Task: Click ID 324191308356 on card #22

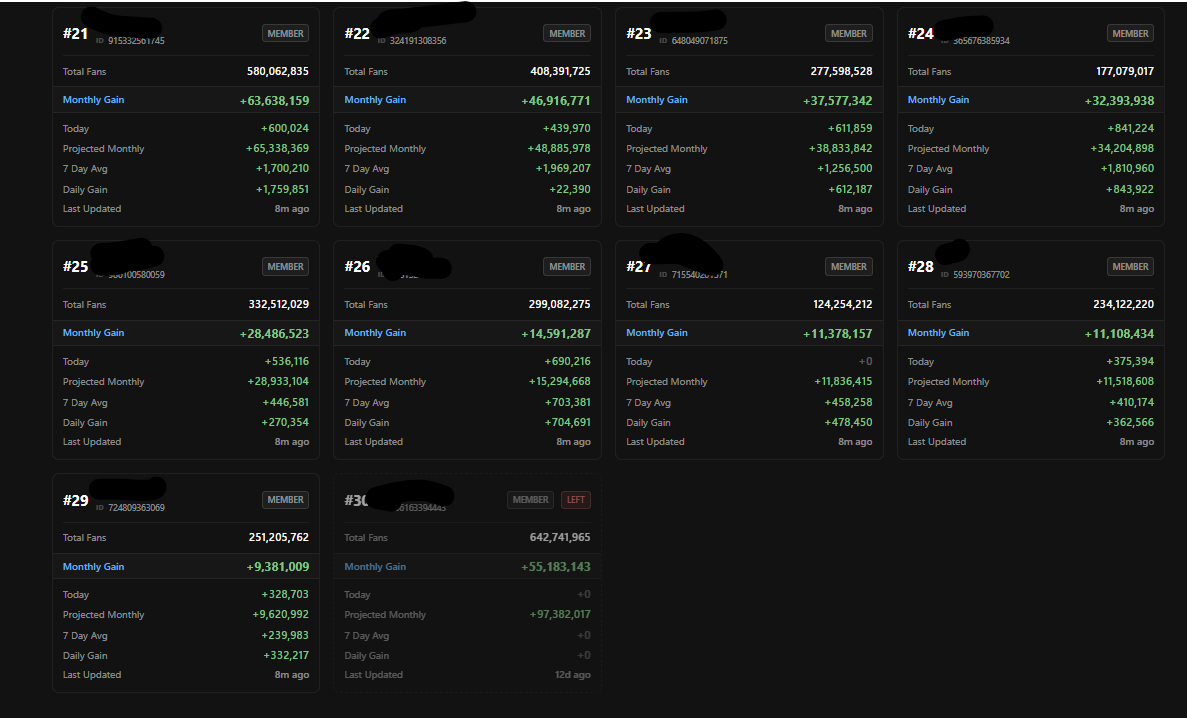Action: pyautogui.click(x=418, y=41)
